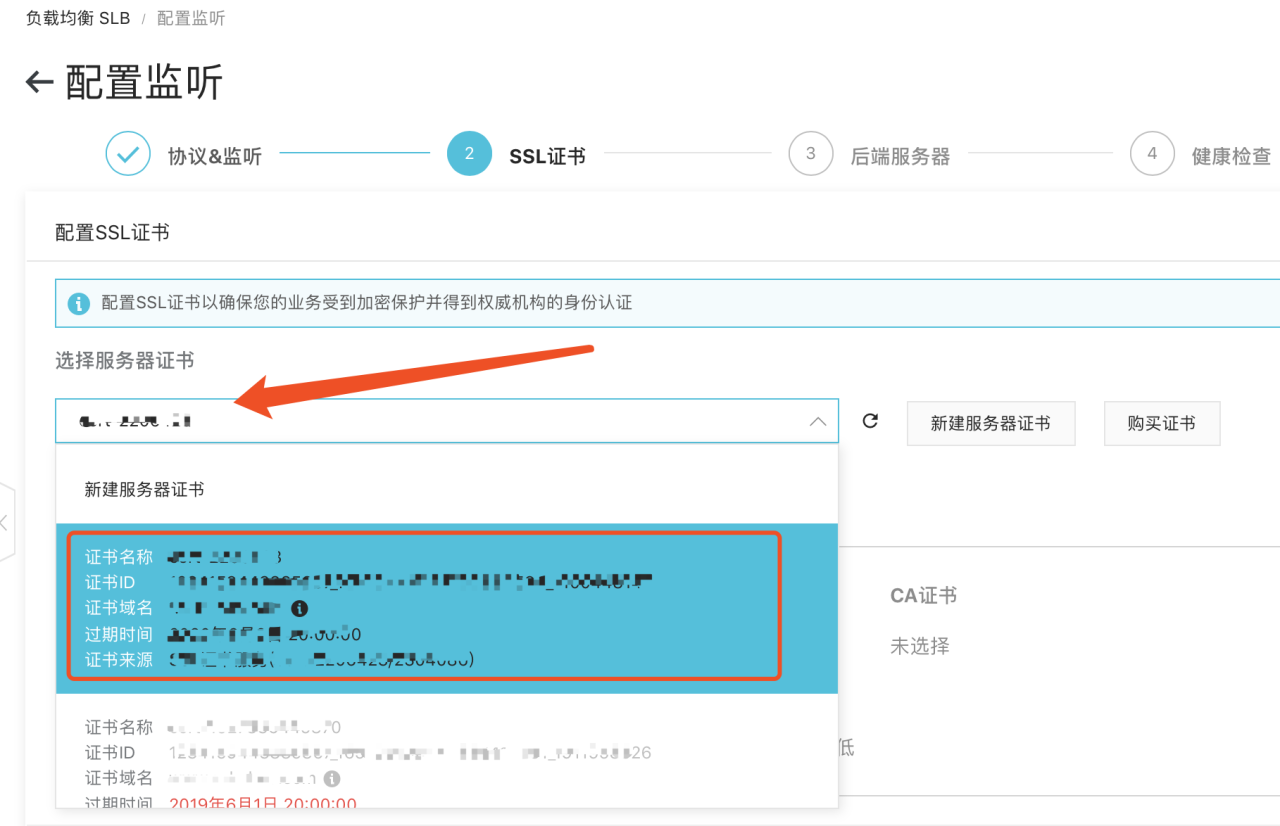Click the 配置监听 breadcrumb item

(191, 19)
